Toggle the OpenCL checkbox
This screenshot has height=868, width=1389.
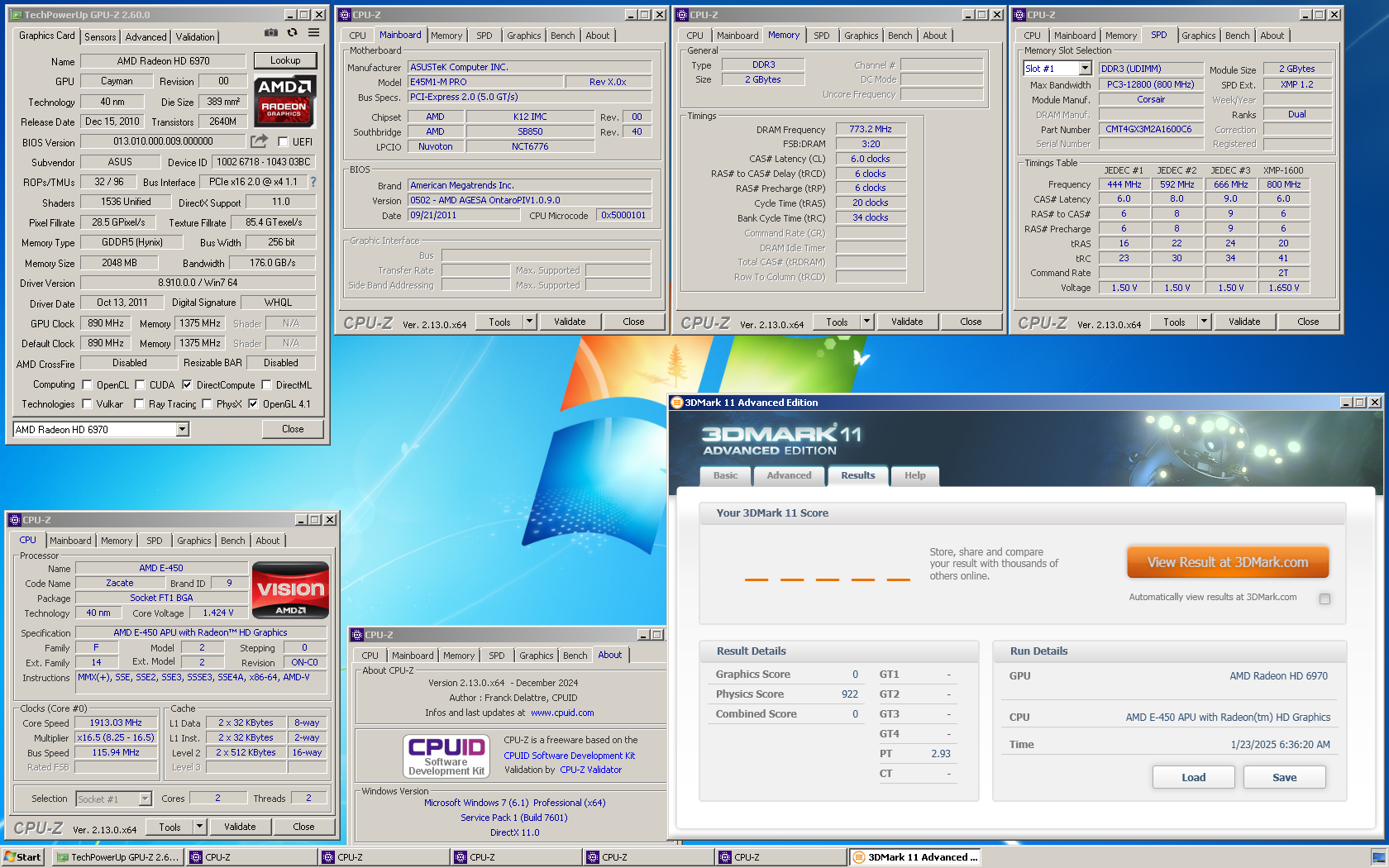tap(87, 384)
